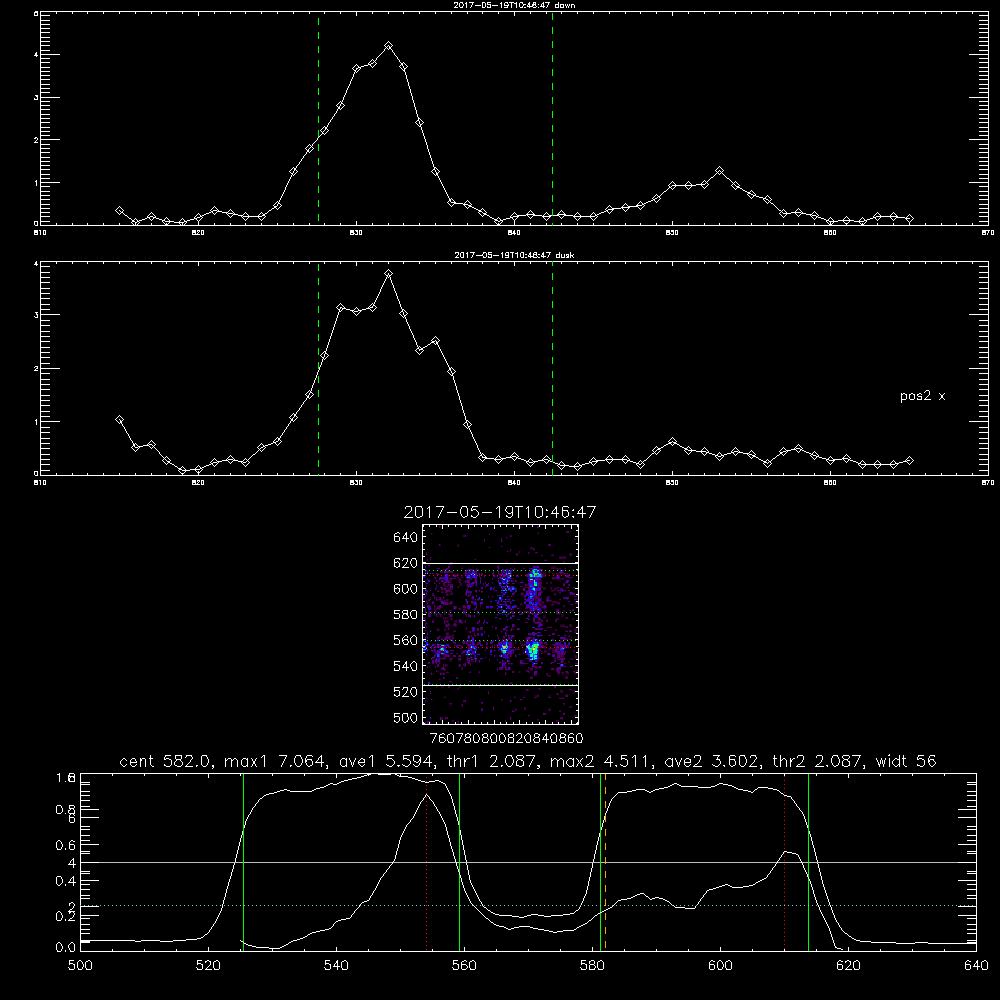This screenshot has width=1000, height=1000.
Task: Click the secondary peak diamond near 853 in dawn plot
Action: [x=719, y=171]
